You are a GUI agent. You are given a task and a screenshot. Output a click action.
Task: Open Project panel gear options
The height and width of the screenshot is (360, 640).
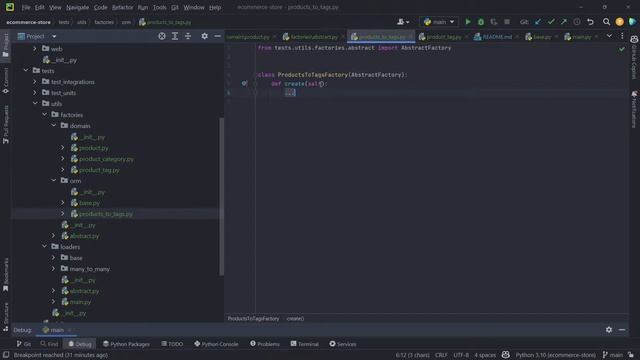204,36
